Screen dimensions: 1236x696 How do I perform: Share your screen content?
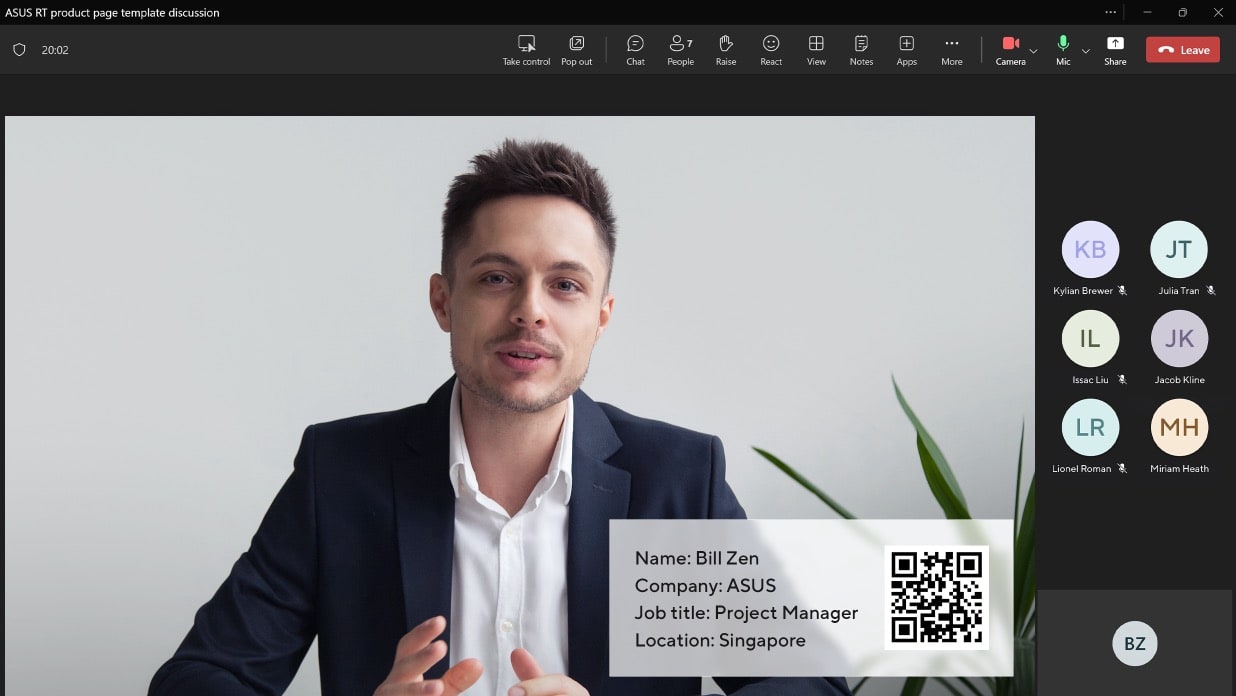point(1115,50)
